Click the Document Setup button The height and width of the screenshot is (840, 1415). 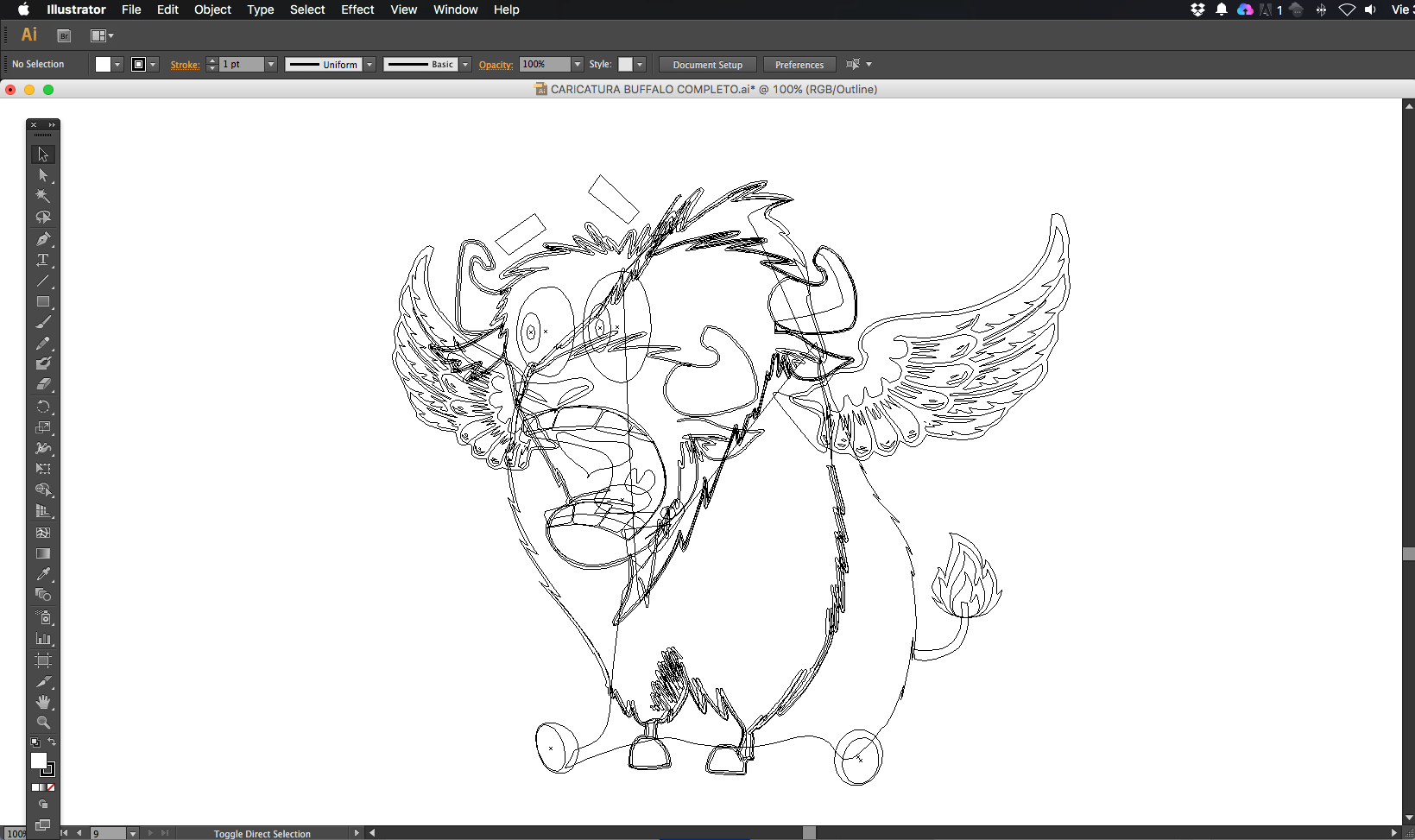coord(707,65)
